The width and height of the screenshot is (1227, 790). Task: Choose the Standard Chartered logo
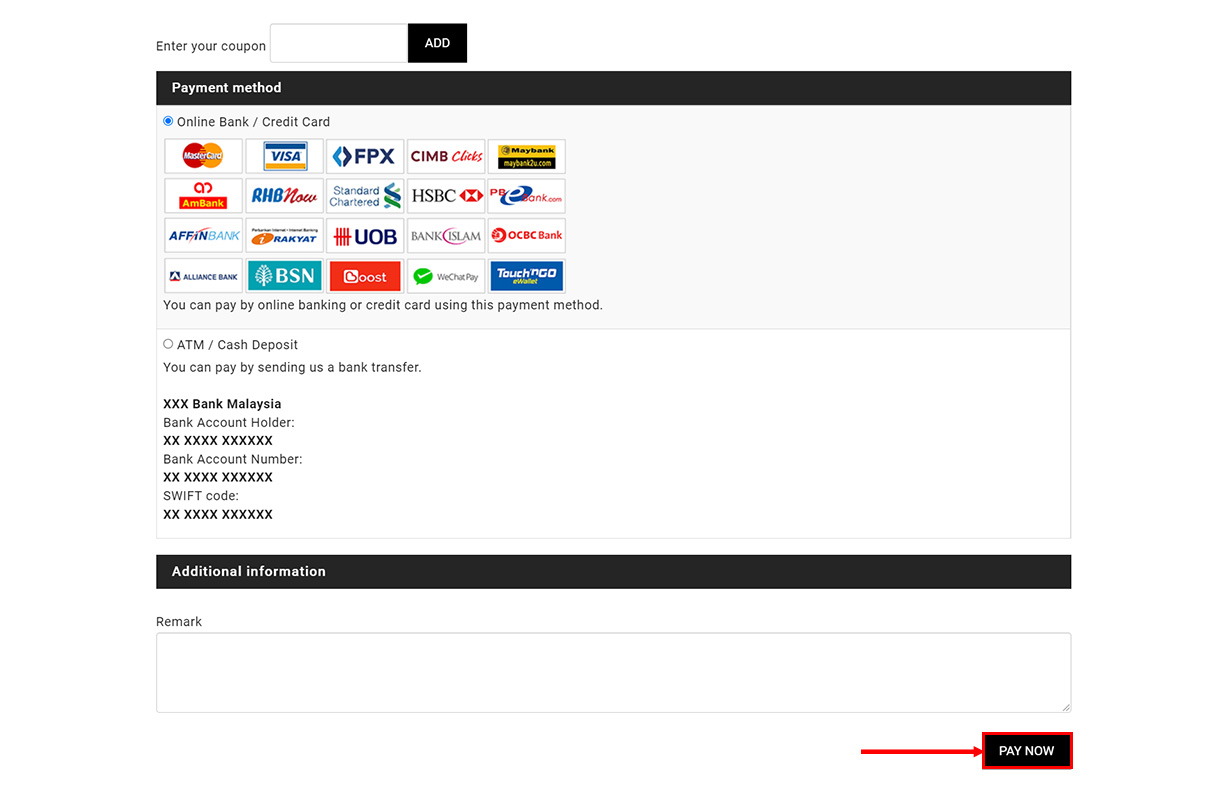[x=365, y=196]
